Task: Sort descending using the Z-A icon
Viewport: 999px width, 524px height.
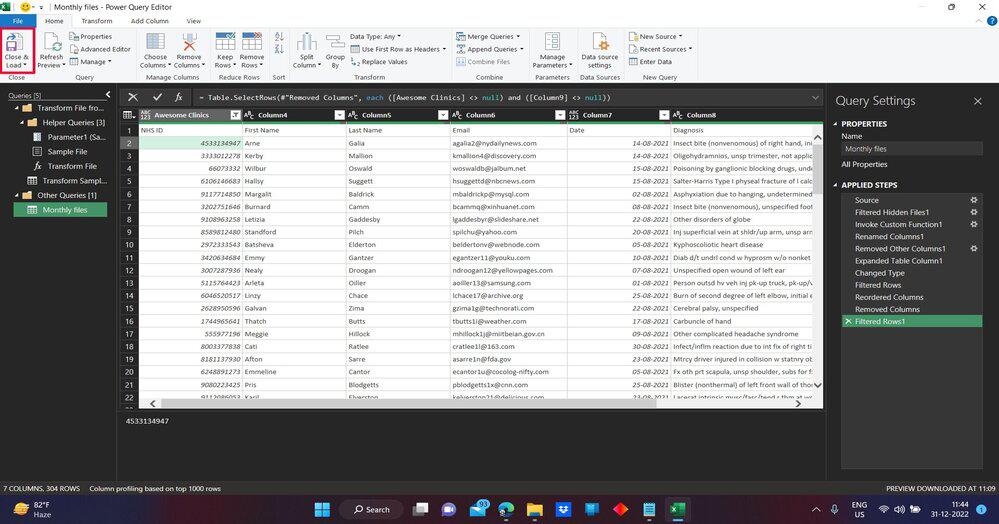Action: 279,48
